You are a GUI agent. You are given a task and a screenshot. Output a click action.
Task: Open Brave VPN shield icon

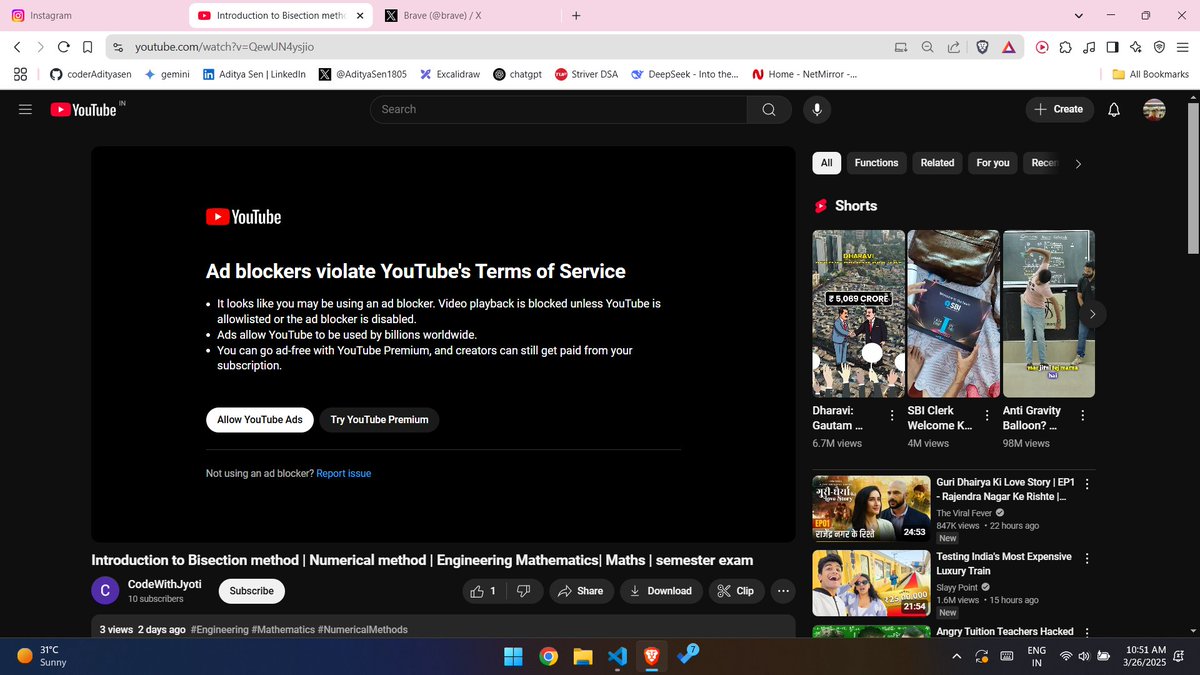click(1159, 47)
